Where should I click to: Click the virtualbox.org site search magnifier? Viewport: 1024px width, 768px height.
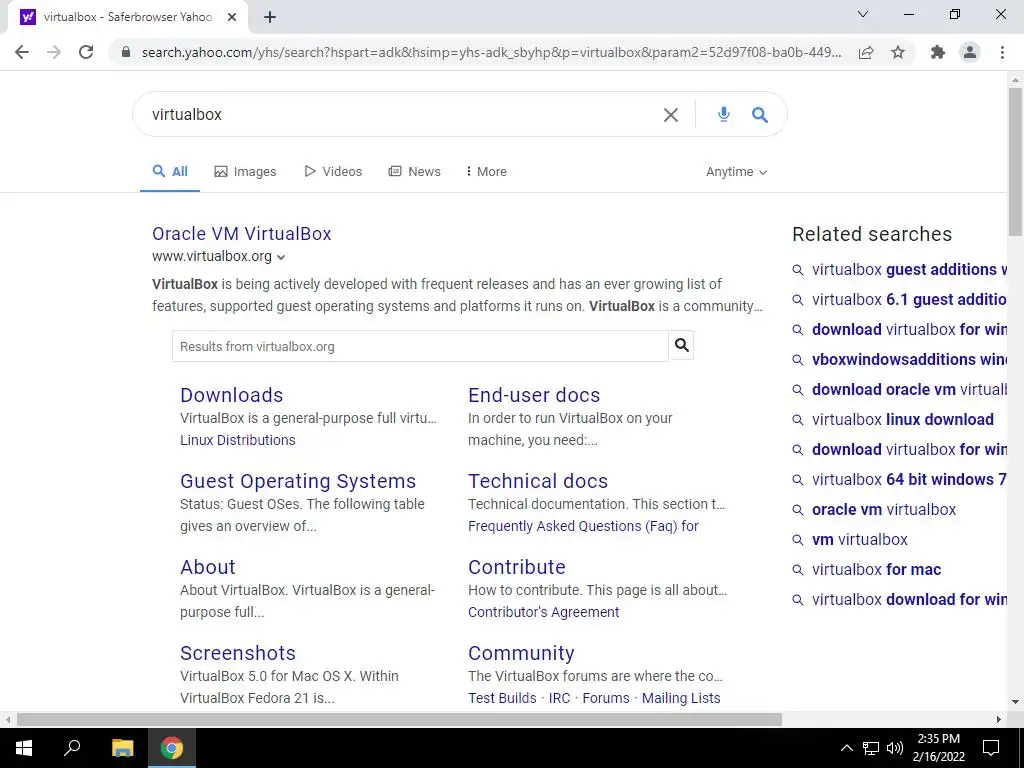681,345
